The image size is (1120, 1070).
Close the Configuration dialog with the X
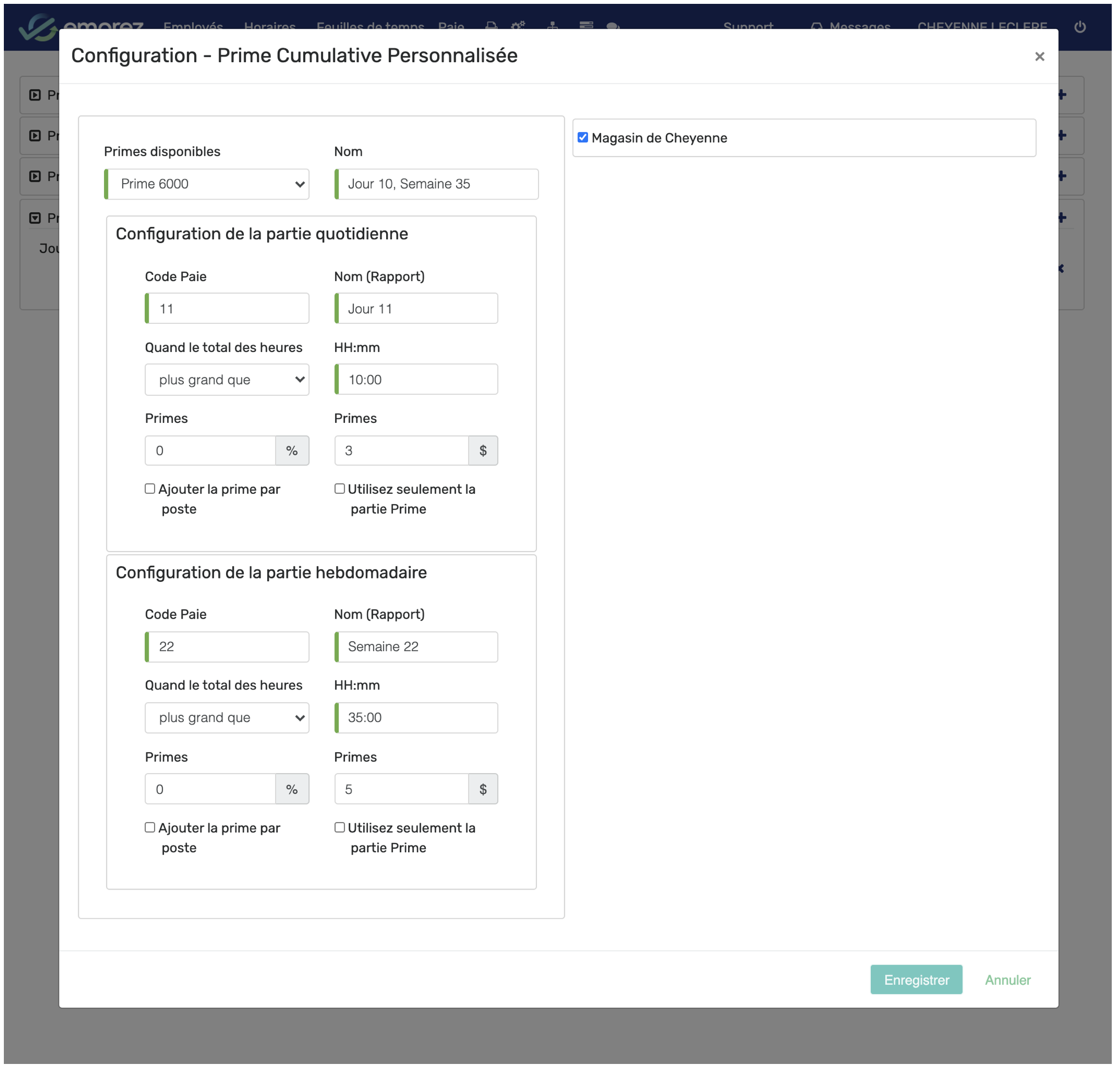click(1039, 57)
